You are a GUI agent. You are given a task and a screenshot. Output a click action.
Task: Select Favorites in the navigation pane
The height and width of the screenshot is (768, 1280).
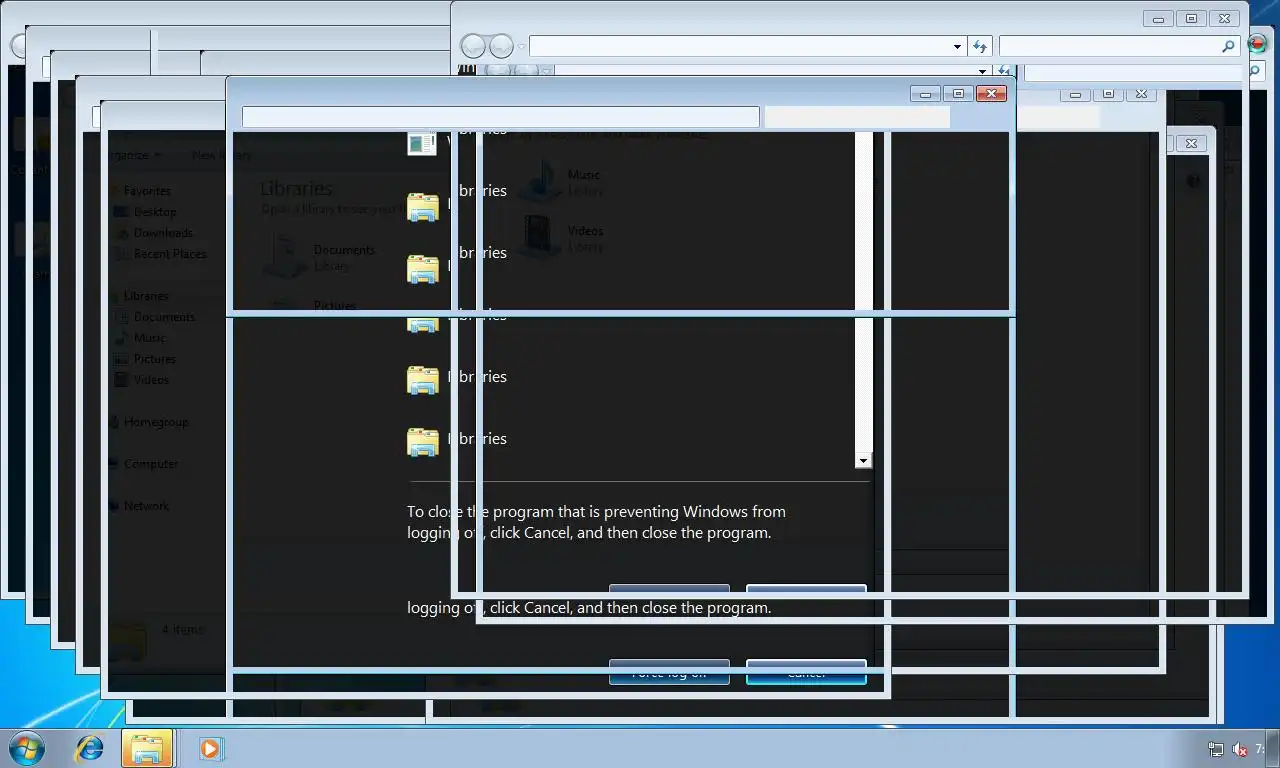click(x=147, y=191)
